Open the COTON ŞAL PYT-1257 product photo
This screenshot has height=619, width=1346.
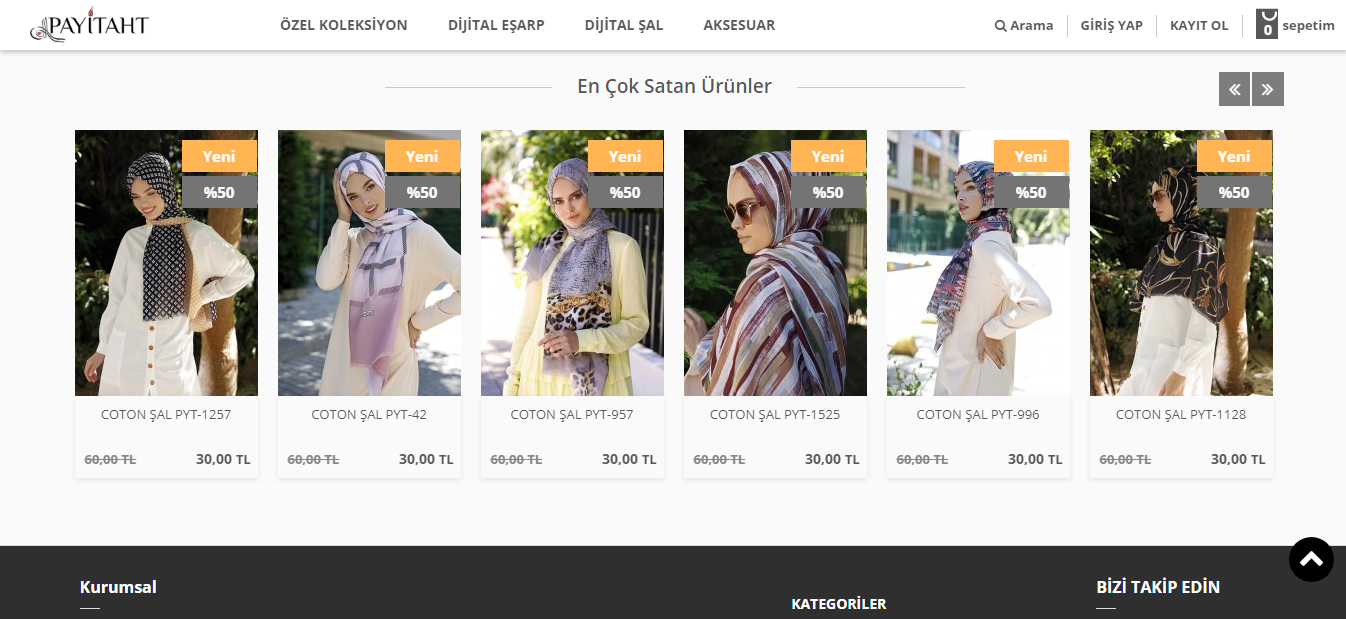(166, 263)
